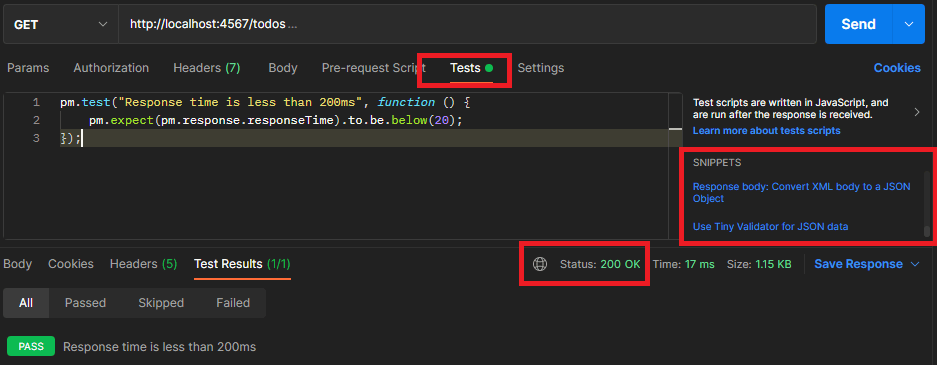Click Save Response

pos(858,264)
